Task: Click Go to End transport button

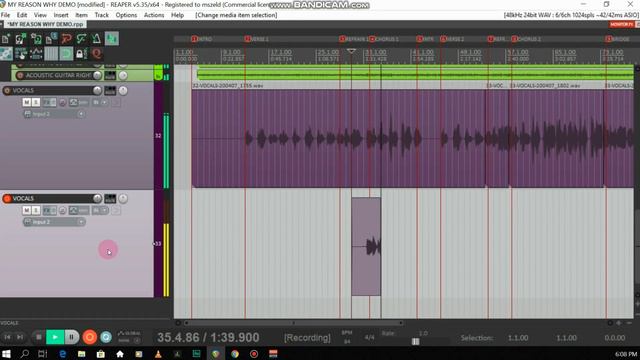Action: click(20, 337)
